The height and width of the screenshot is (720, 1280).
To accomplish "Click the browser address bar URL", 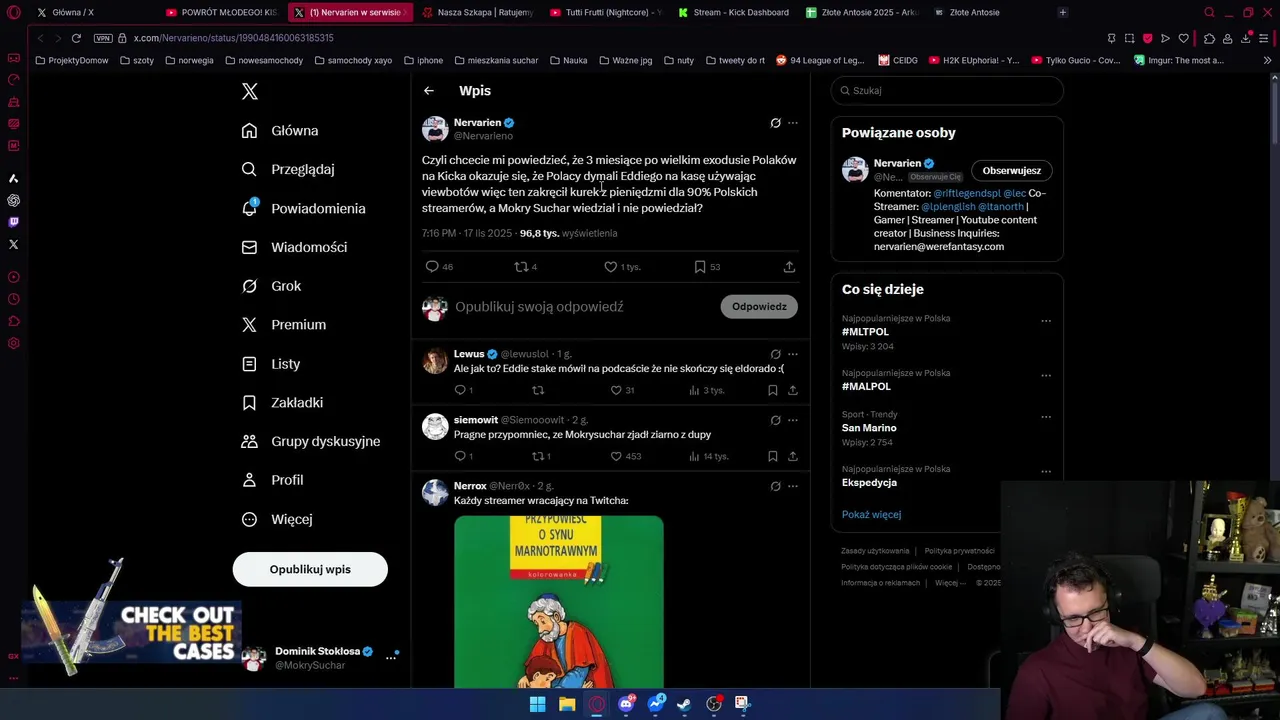I will pyautogui.click(x=234, y=38).
